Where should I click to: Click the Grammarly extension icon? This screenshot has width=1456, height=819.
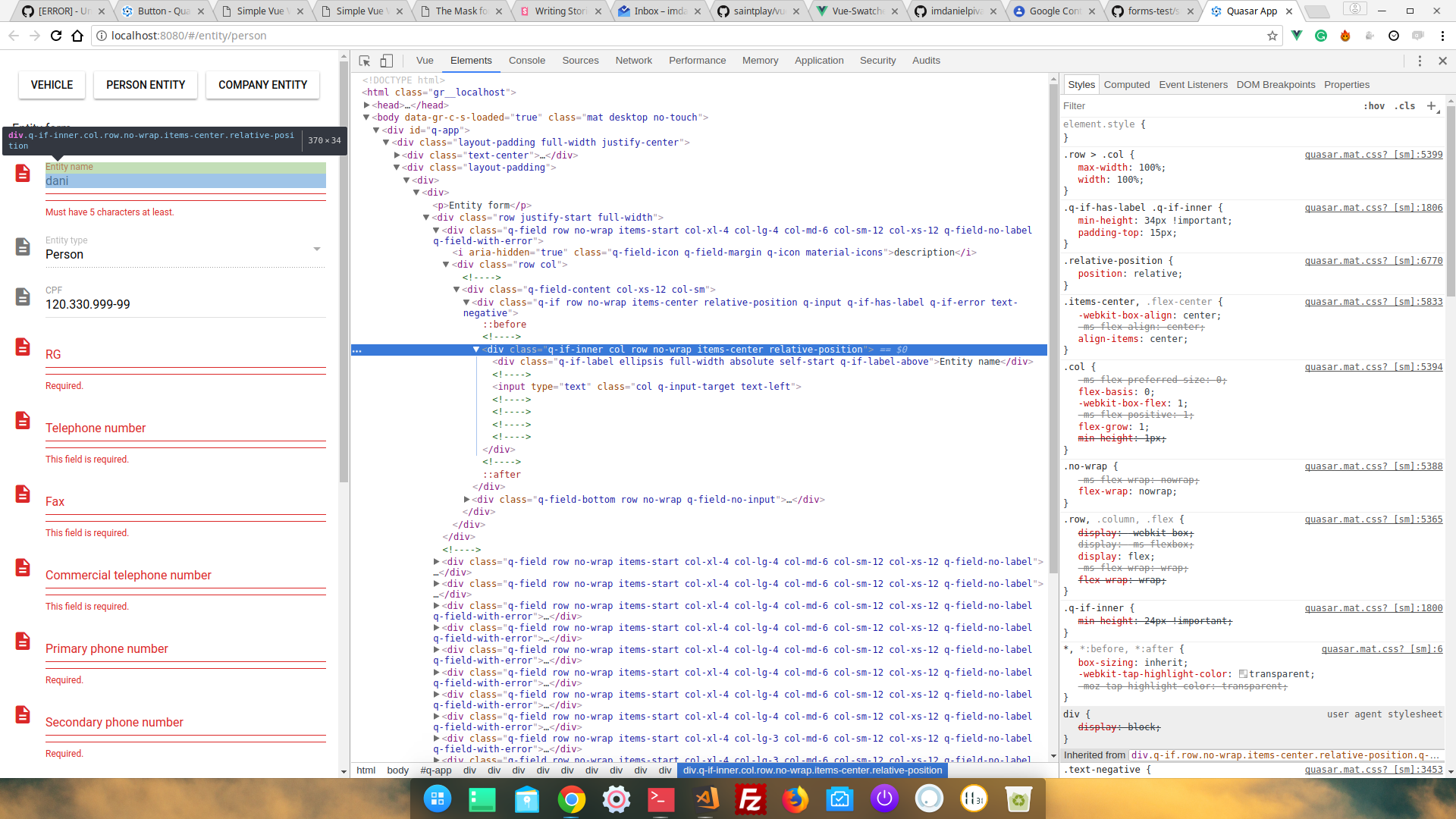pos(1321,36)
